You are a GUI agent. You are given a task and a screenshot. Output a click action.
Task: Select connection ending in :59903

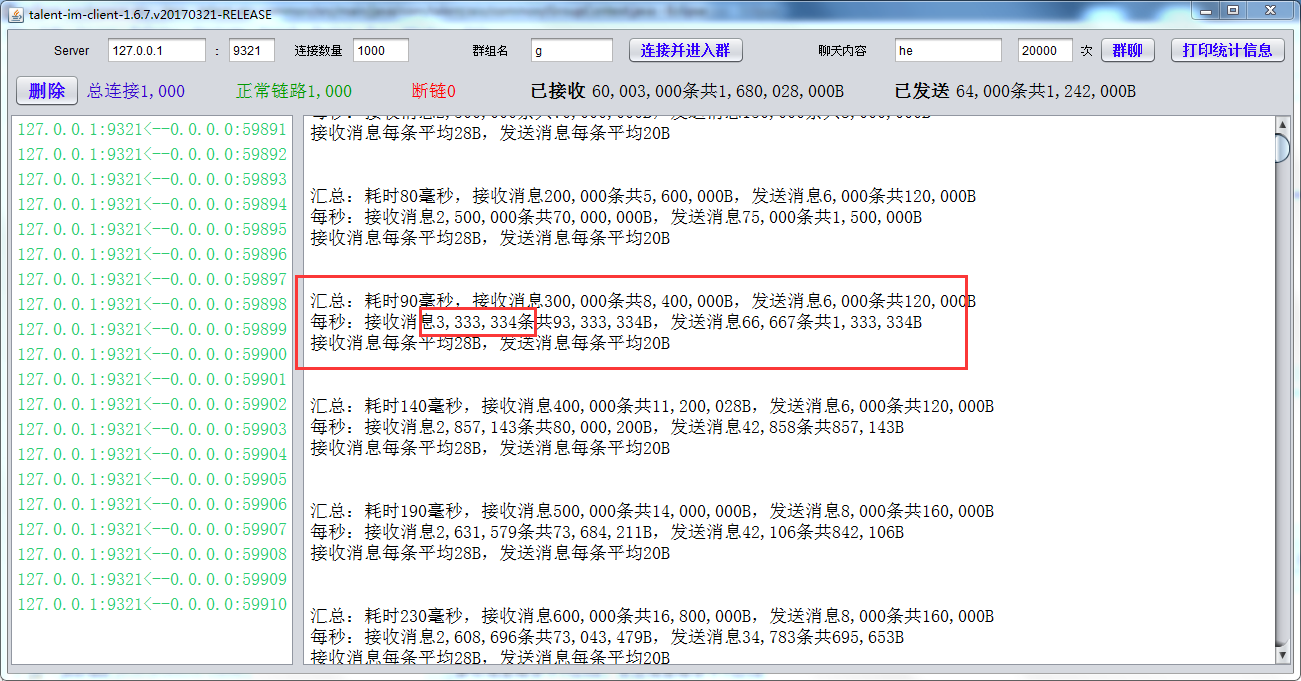[x=152, y=429]
